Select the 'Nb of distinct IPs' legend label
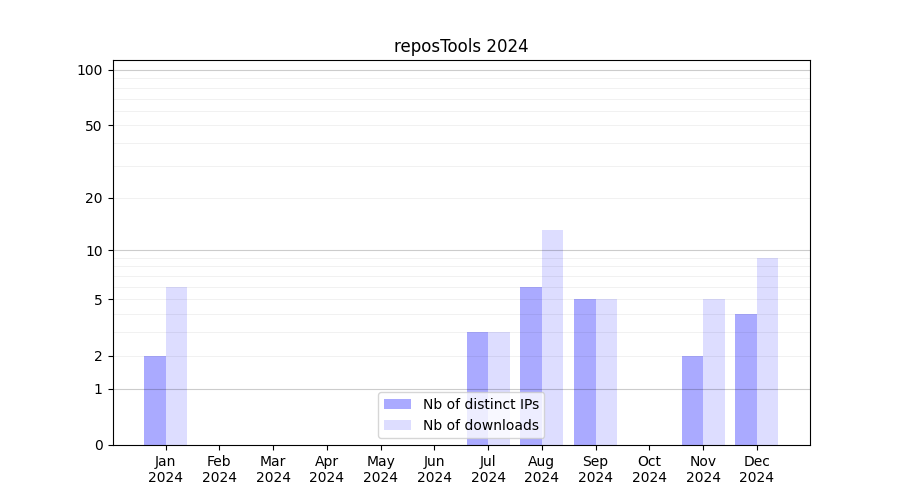The image size is (900, 500). point(480,404)
